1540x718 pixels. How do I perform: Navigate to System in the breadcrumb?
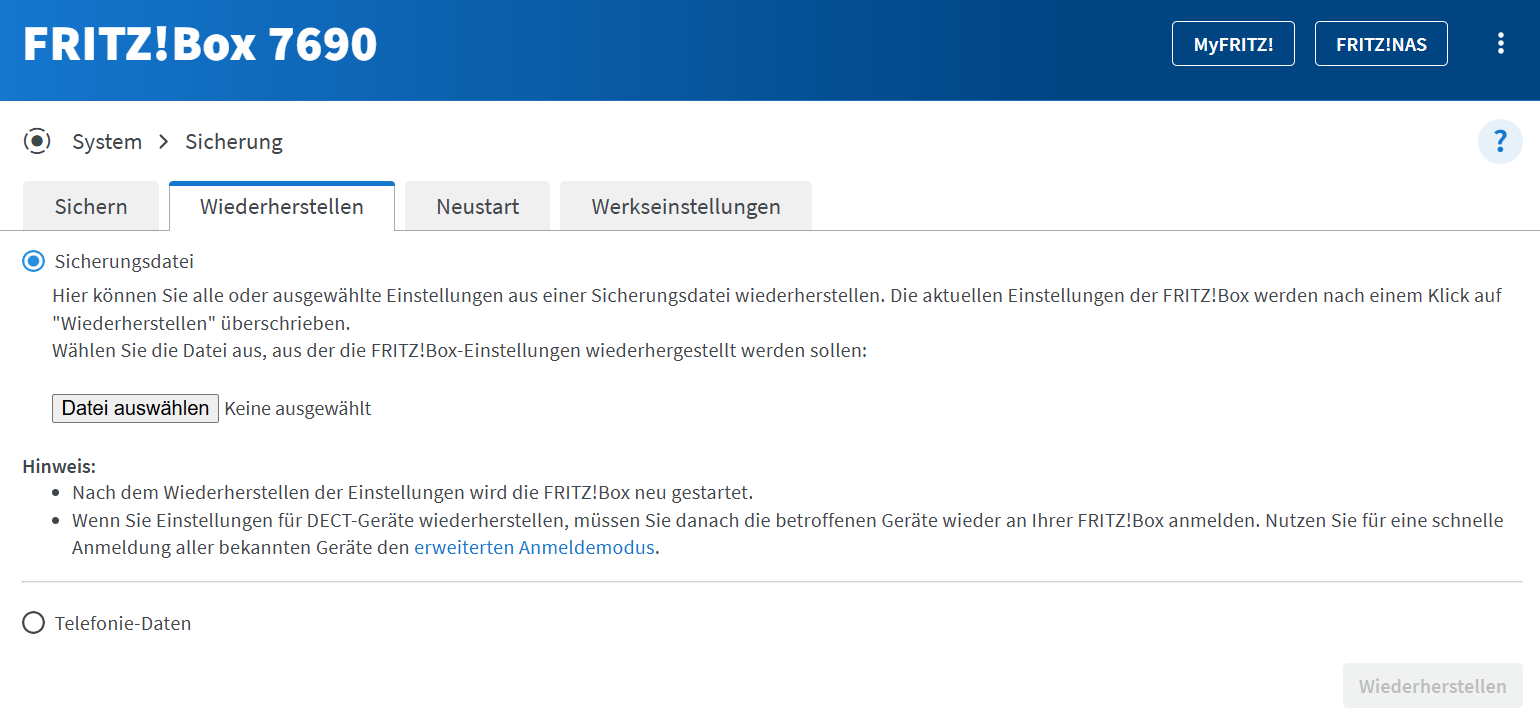(107, 142)
